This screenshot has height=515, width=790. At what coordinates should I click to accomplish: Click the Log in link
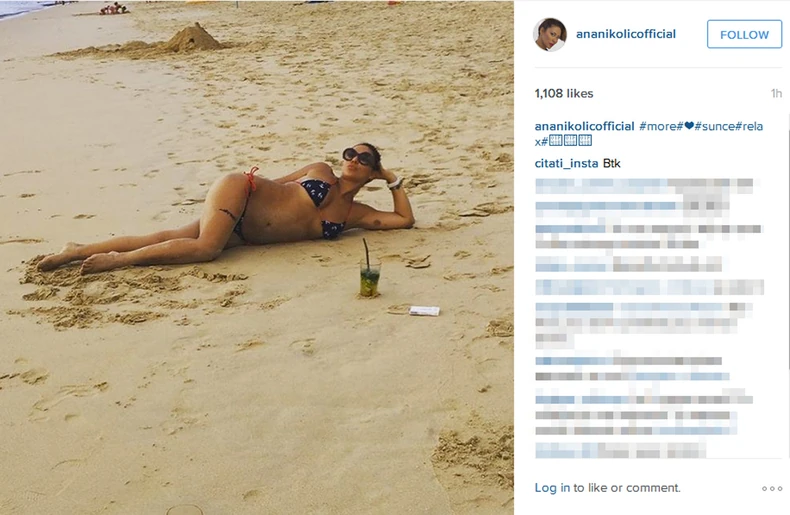coord(552,488)
